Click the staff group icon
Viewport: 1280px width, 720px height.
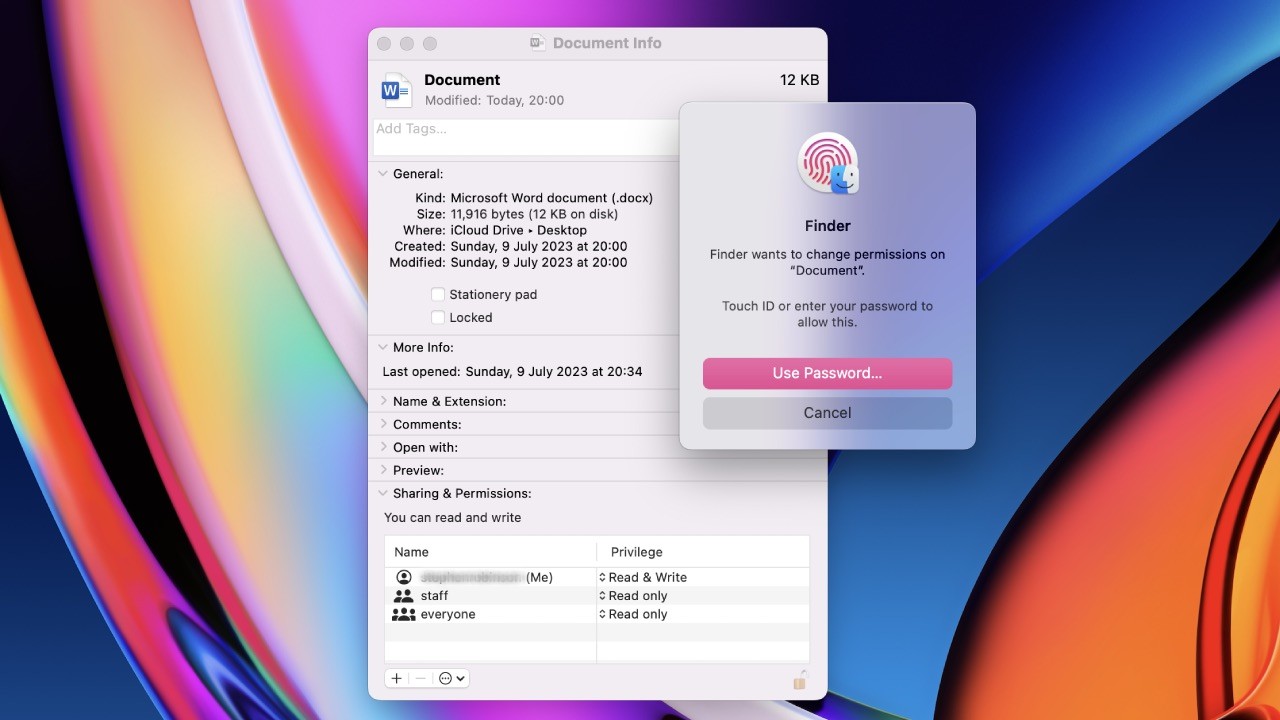tap(404, 596)
